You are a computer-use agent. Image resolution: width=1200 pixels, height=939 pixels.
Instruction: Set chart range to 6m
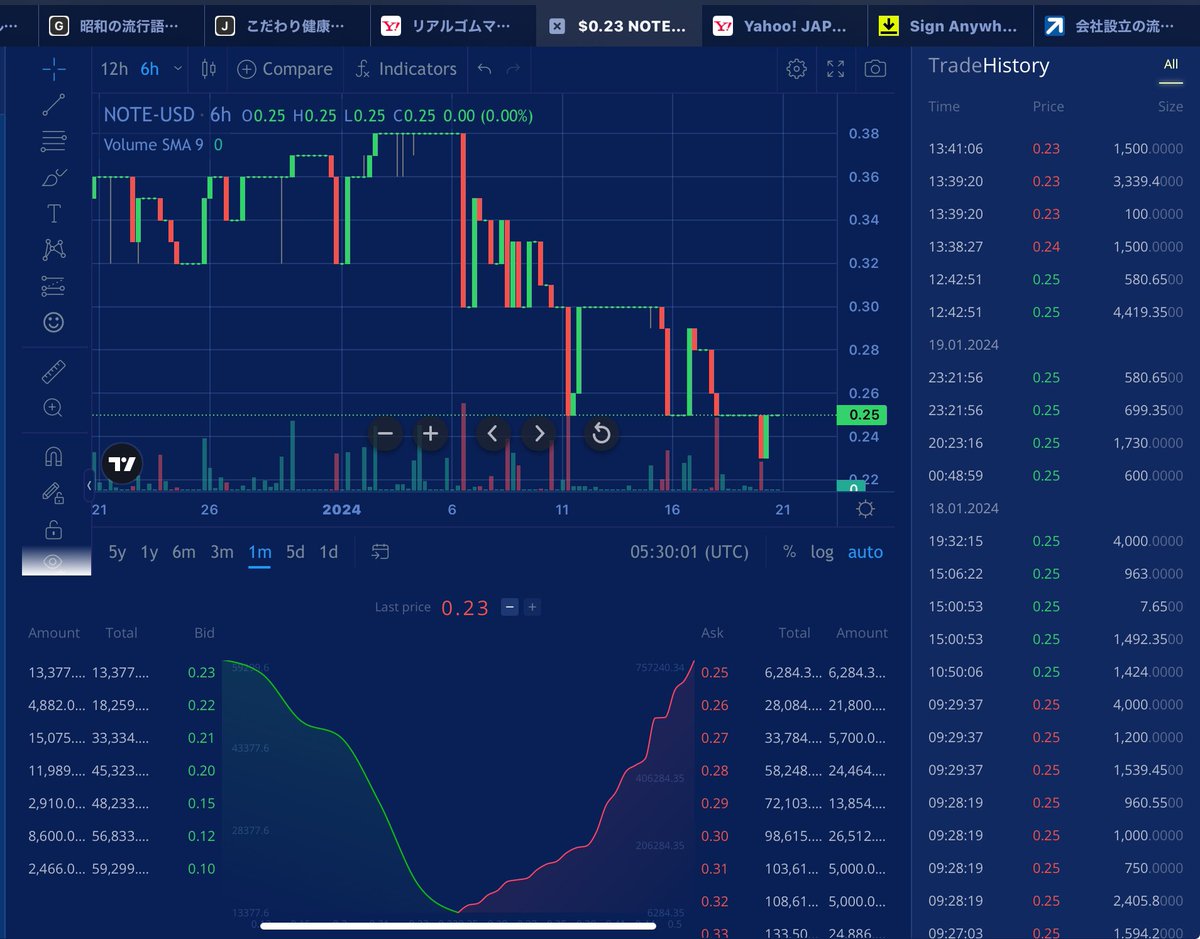click(x=184, y=552)
